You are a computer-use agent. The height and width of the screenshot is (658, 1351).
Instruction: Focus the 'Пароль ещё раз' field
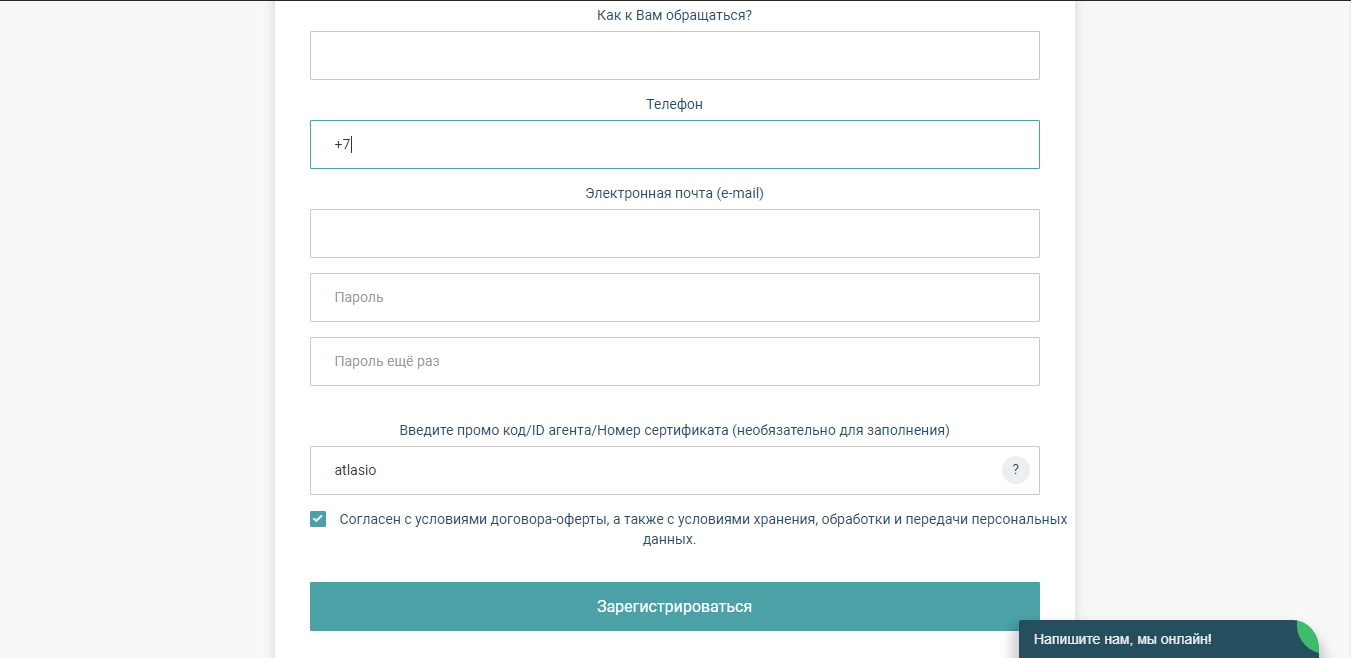(674, 362)
